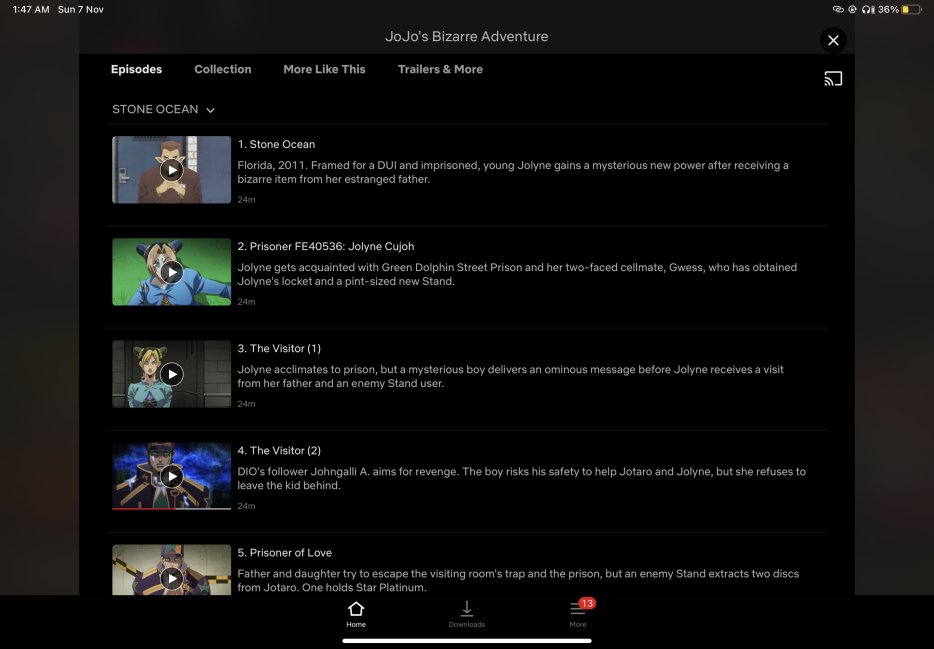Open the Trailers & More tab
The image size is (934, 649).
coord(440,69)
